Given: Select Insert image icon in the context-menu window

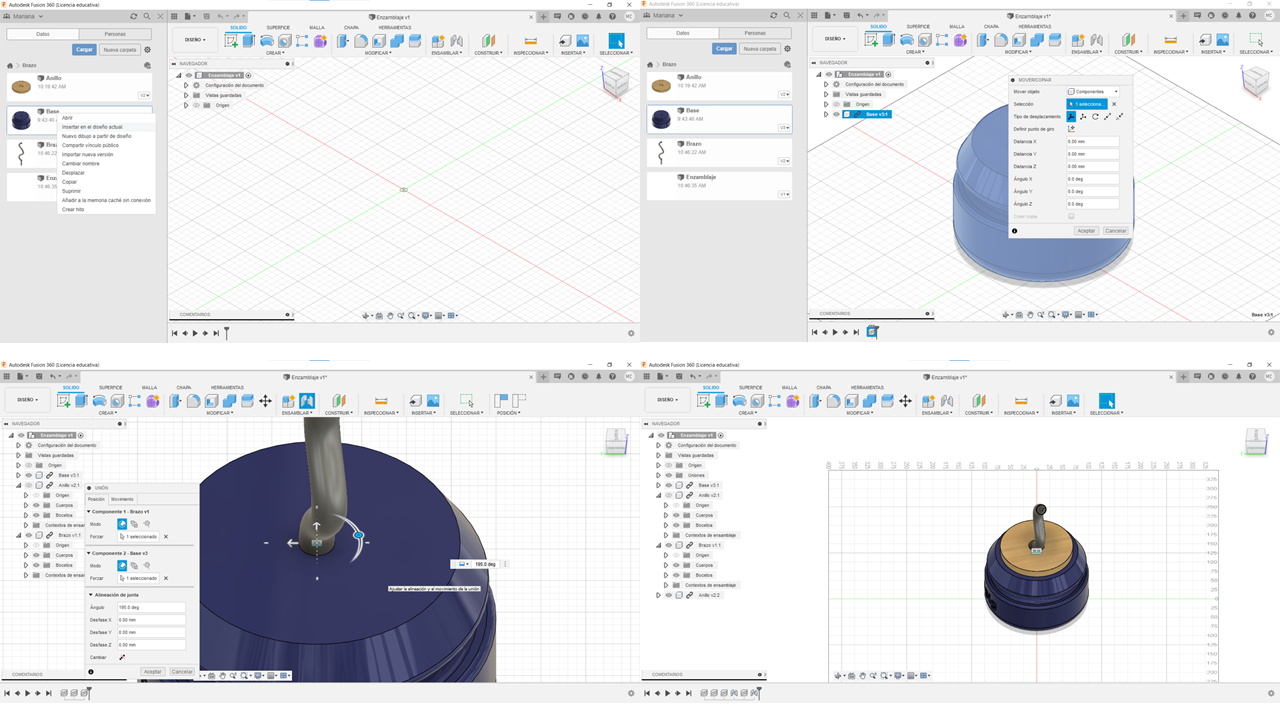Looking at the screenshot, I should tap(582, 41).
